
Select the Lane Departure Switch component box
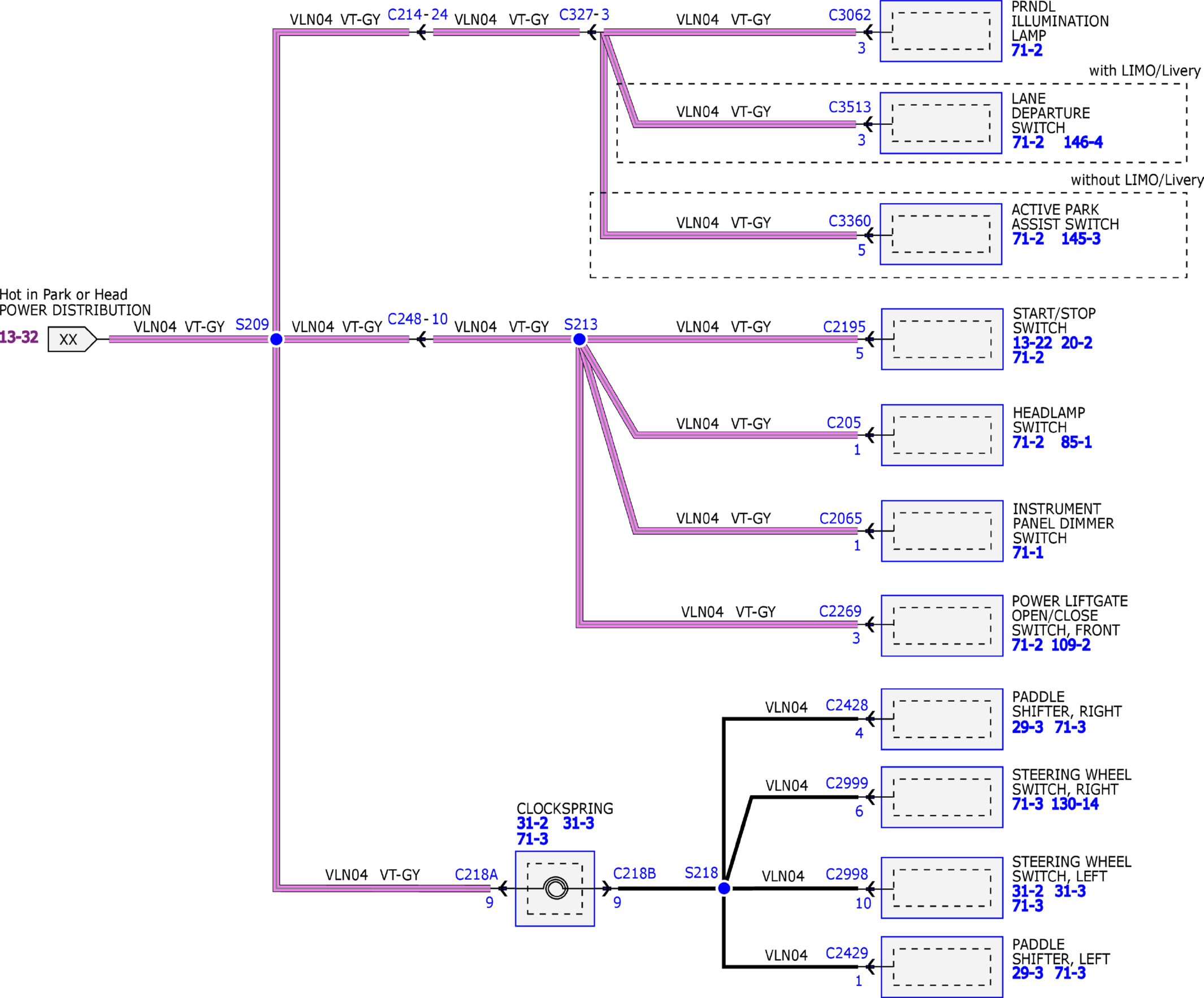pos(941,123)
